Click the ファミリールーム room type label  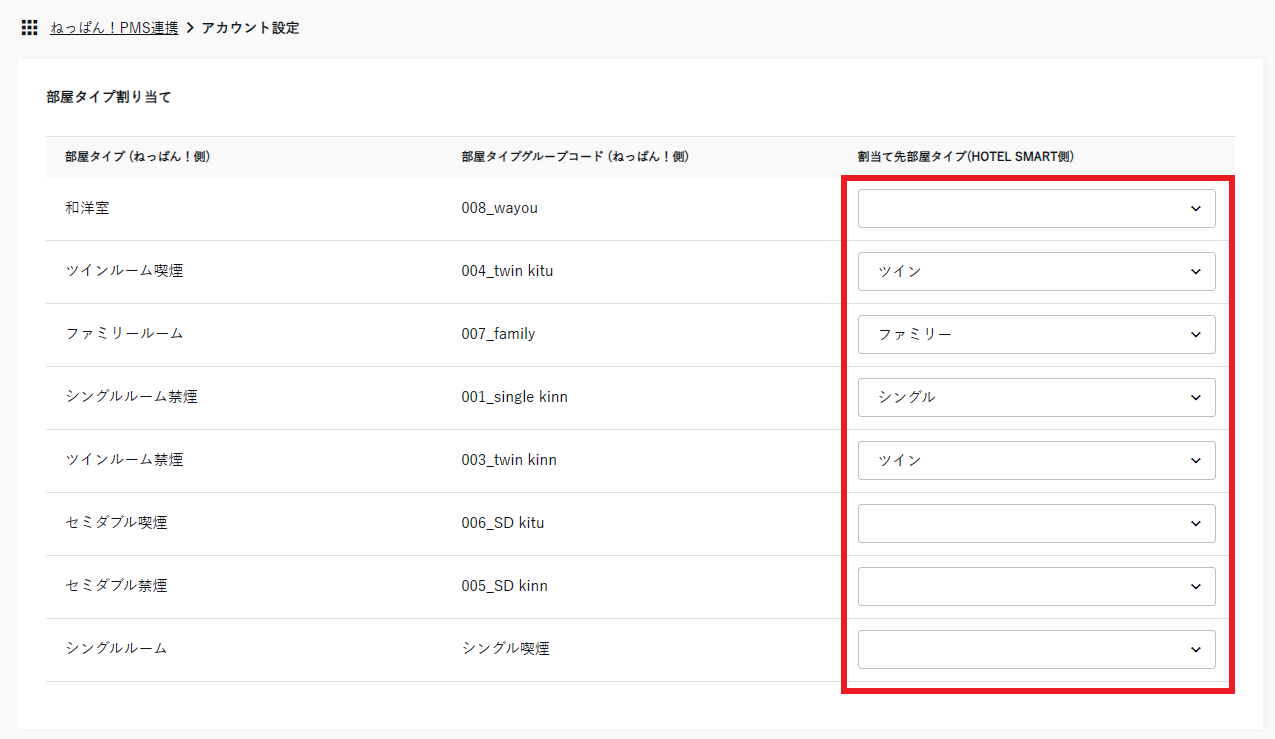(124, 334)
